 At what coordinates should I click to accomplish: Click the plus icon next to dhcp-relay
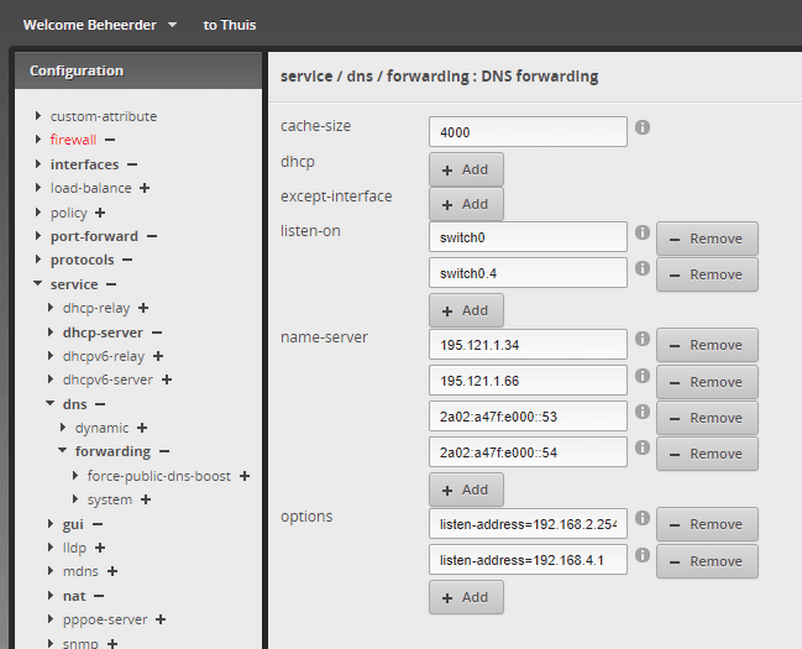143,308
